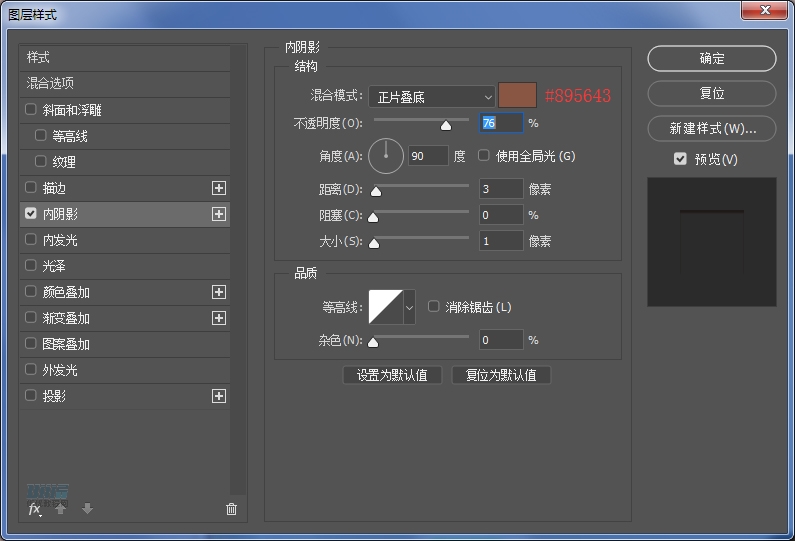Click 设置为默认值 button
The height and width of the screenshot is (541, 795).
click(392, 375)
